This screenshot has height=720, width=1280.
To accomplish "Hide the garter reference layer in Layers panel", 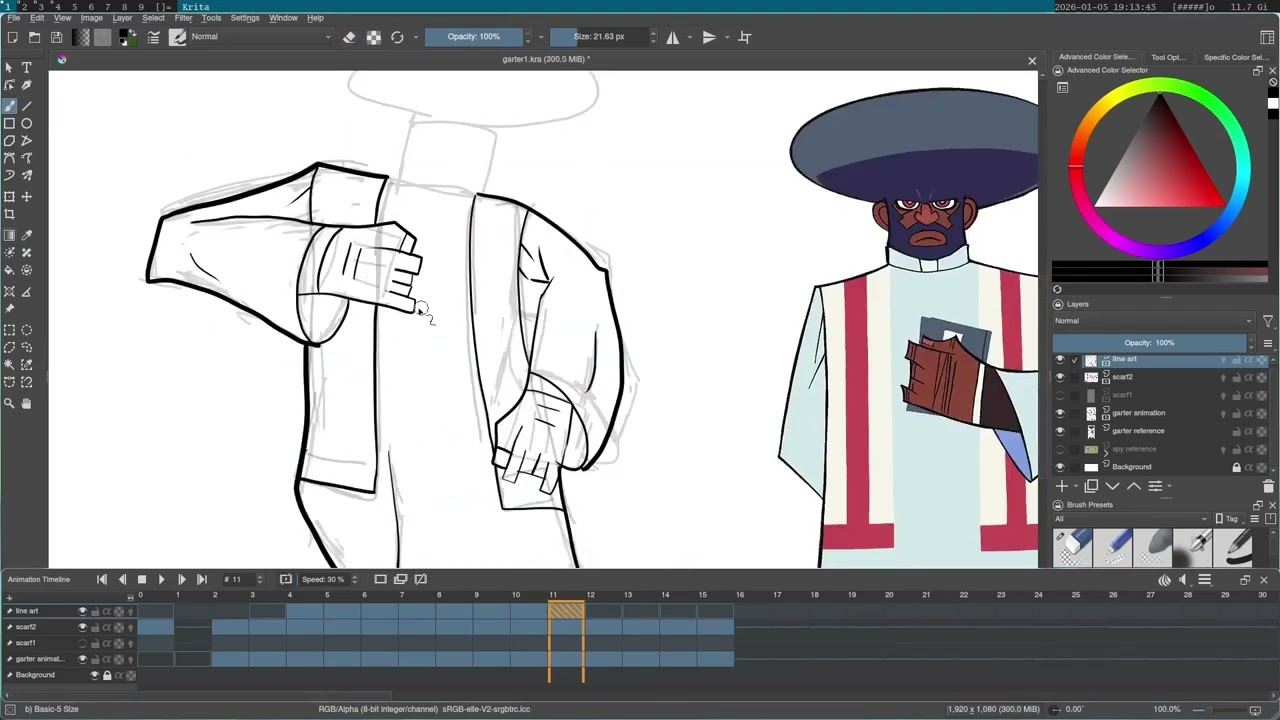I will (x=1060, y=431).
